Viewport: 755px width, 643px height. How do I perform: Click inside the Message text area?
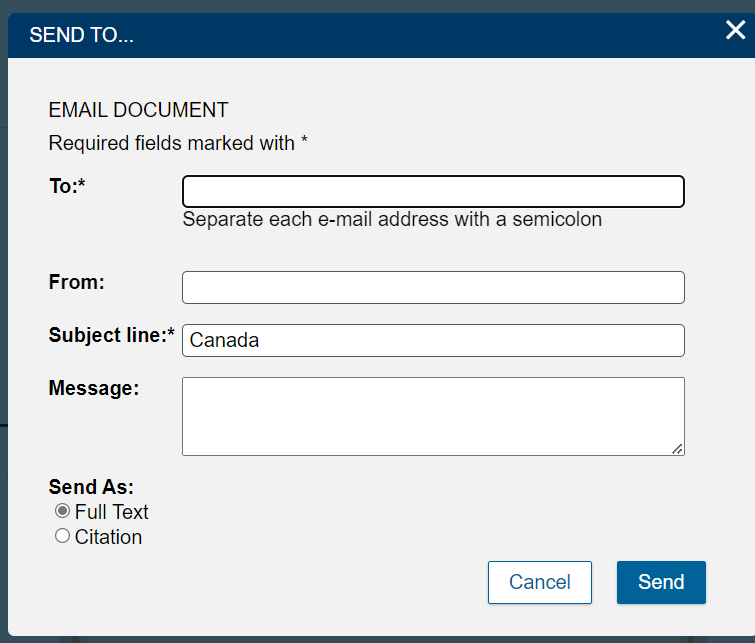(x=433, y=416)
